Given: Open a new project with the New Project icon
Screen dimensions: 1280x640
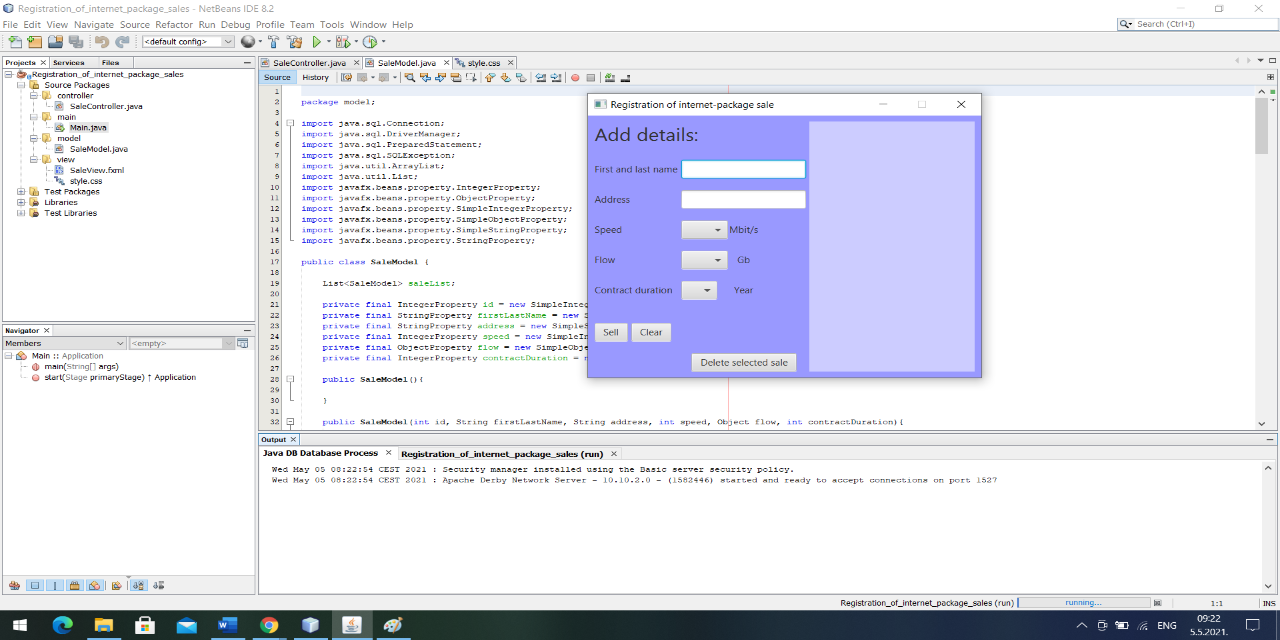Looking at the screenshot, I should [33, 42].
